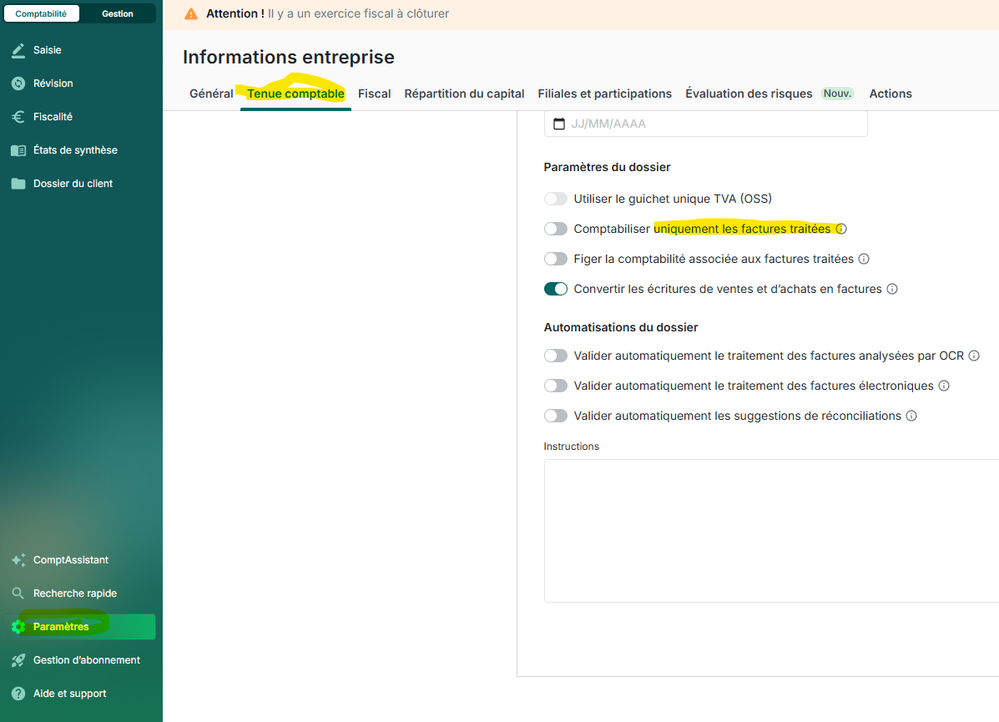Image resolution: width=999 pixels, height=722 pixels.
Task: Open Révision via its sidebar icon
Action: point(18,84)
